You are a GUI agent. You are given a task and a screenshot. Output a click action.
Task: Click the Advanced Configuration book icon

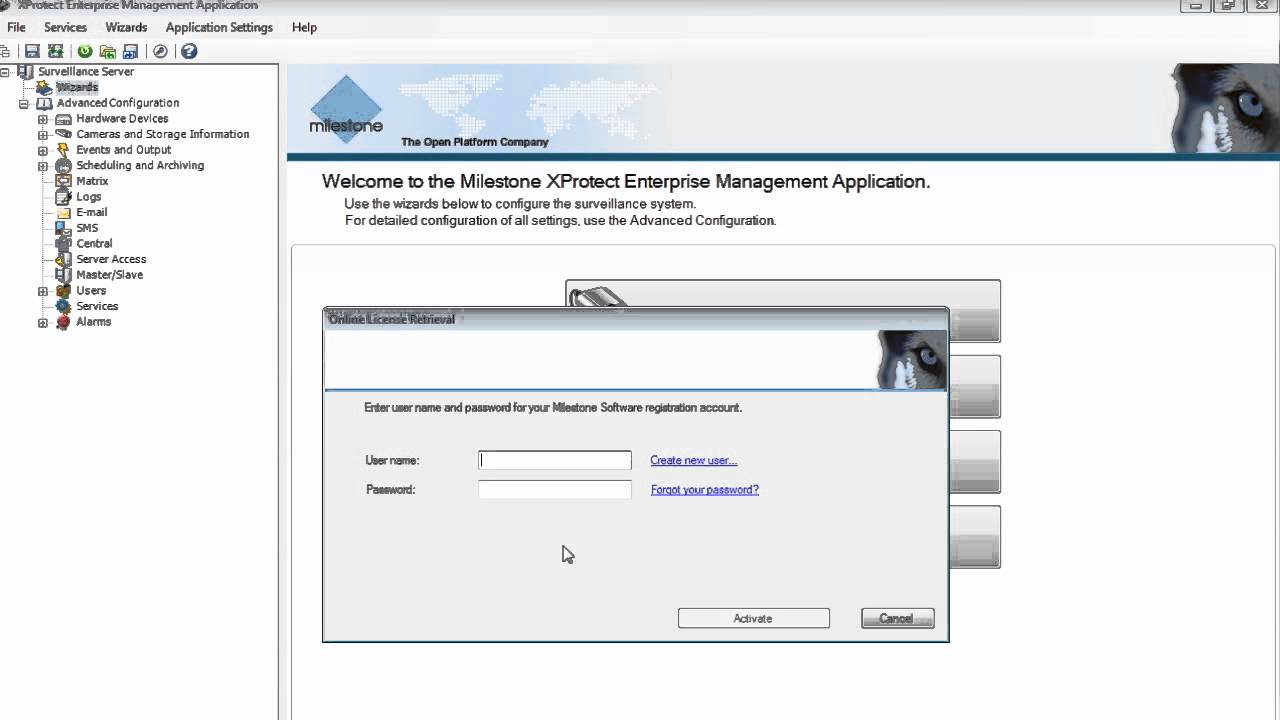point(44,103)
